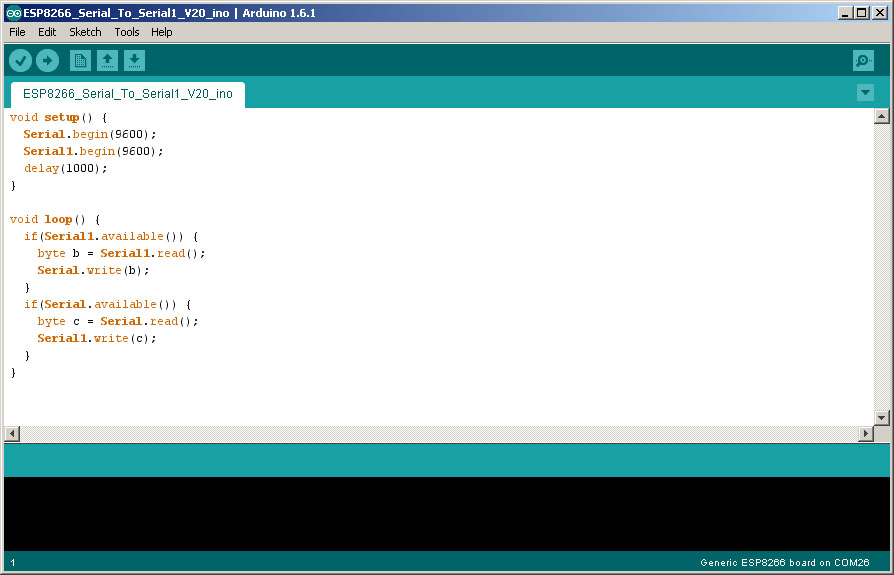Click the horizontal scrollbar left arrow
The image size is (894, 575).
(12, 434)
